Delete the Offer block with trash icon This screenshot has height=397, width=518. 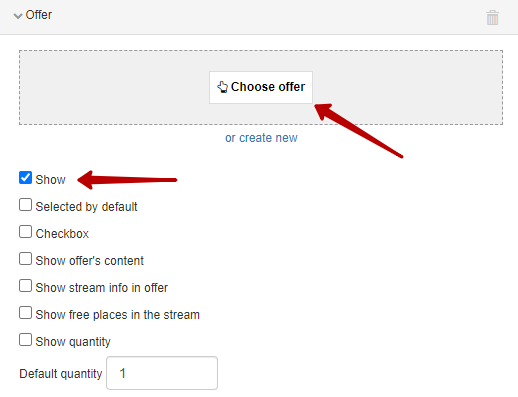point(492,17)
